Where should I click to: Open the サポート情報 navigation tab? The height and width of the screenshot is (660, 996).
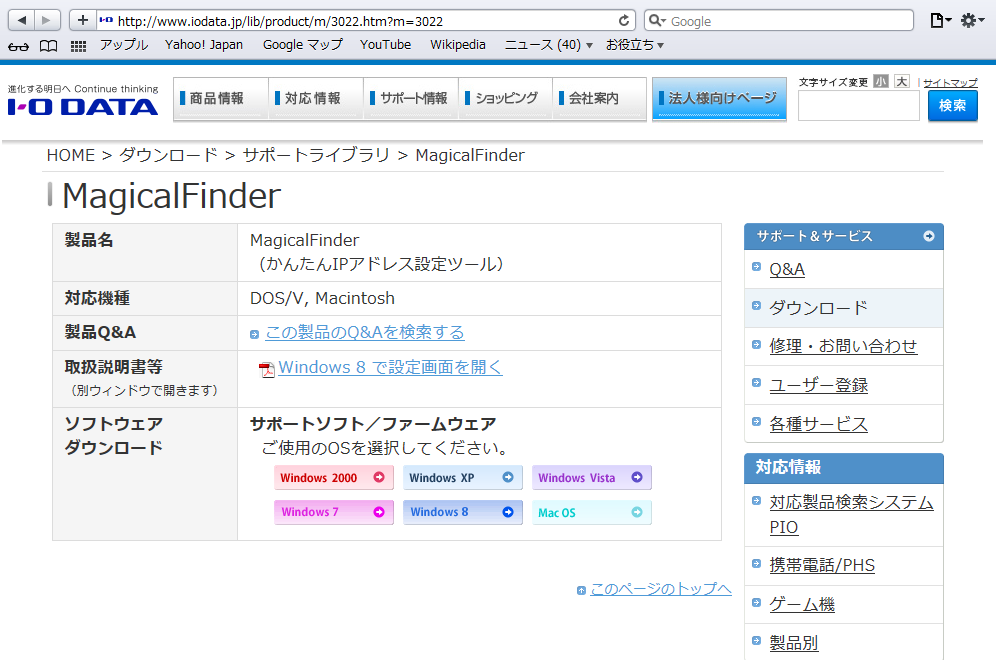tap(410, 98)
